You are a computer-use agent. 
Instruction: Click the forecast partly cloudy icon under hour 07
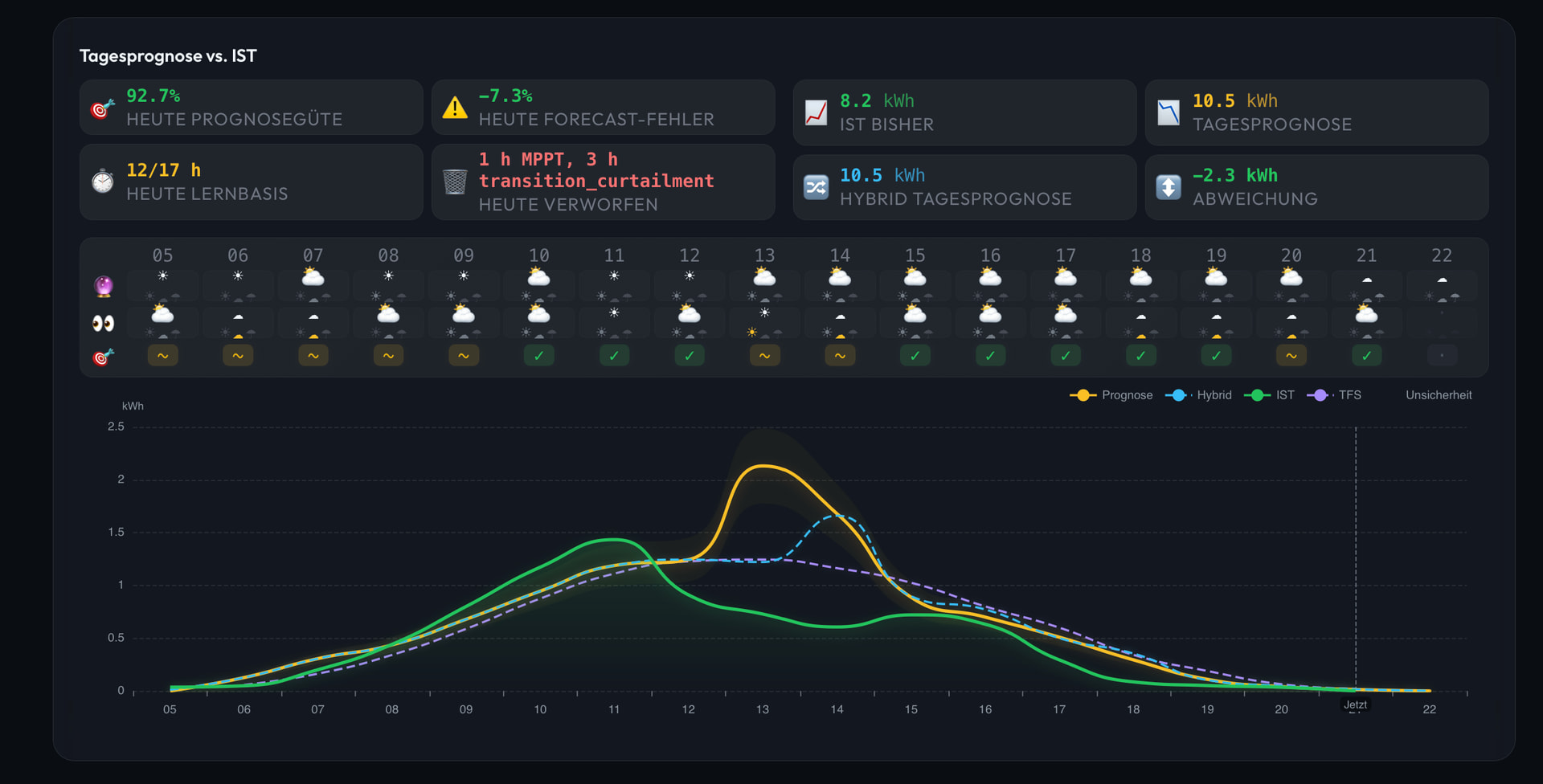313,277
